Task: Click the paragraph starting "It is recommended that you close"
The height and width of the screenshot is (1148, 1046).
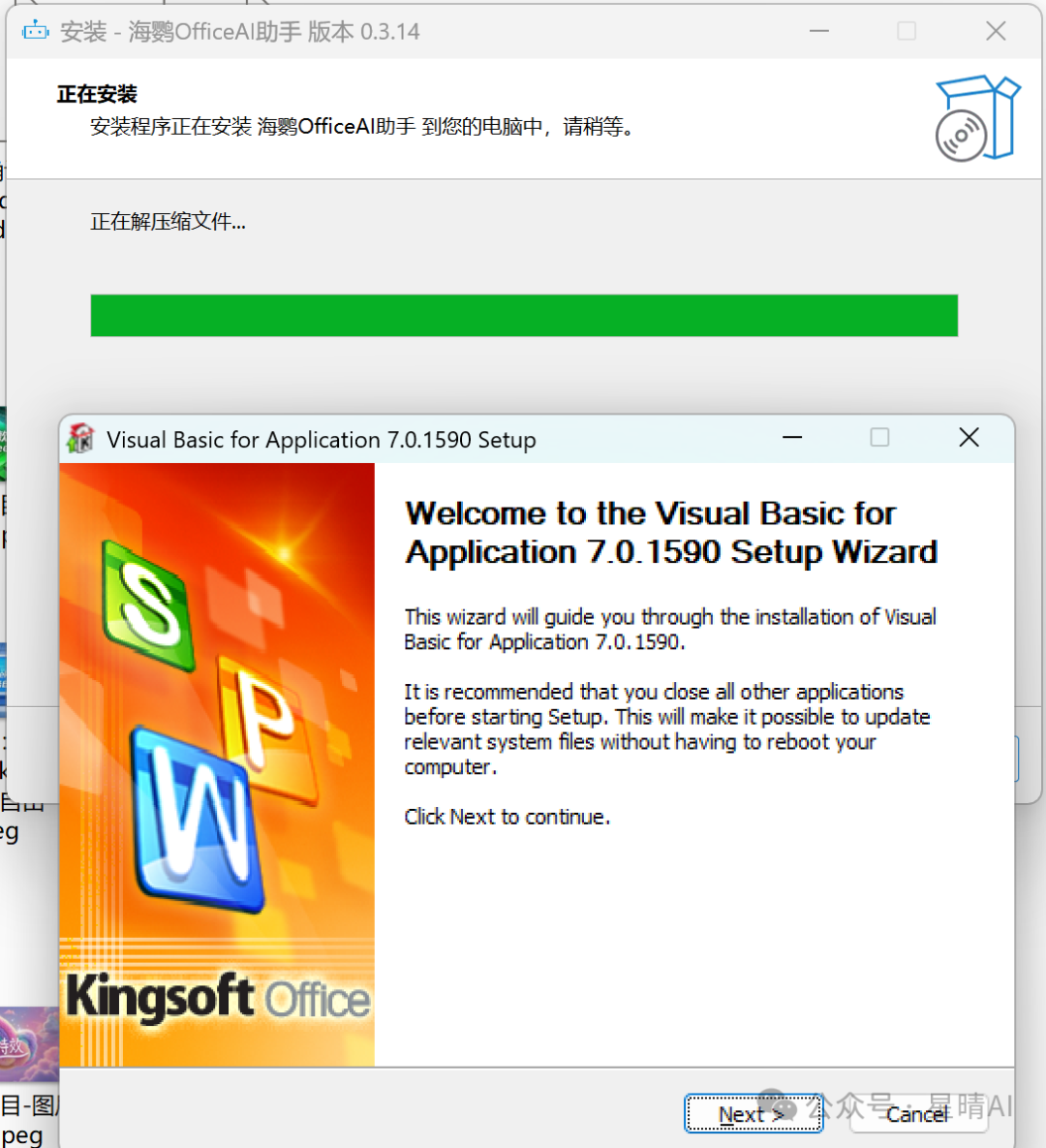Action: tap(667, 729)
